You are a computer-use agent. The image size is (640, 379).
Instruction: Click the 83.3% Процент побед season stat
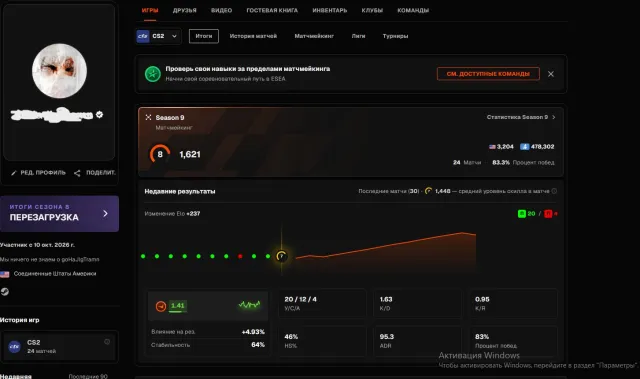523,162
